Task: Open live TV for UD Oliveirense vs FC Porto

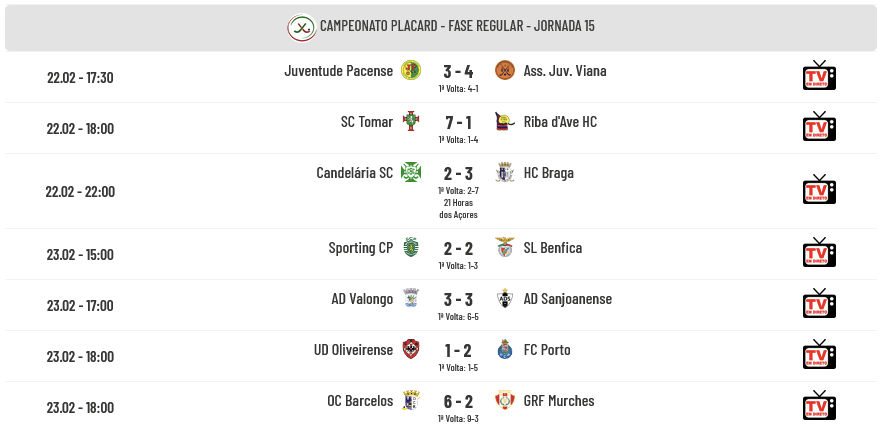Action: click(819, 354)
